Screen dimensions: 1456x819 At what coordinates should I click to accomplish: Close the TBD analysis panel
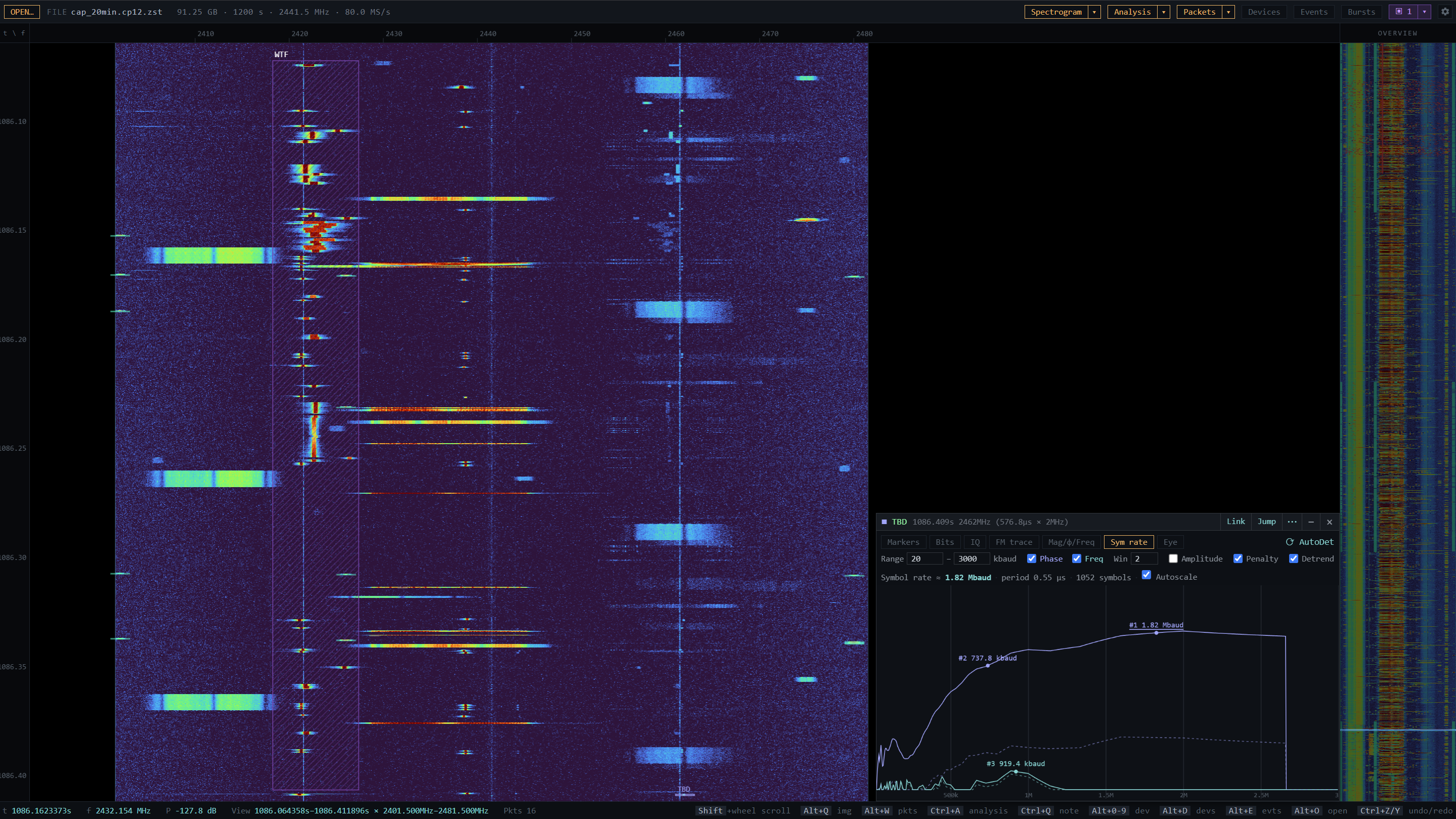(x=1330, y=522)
